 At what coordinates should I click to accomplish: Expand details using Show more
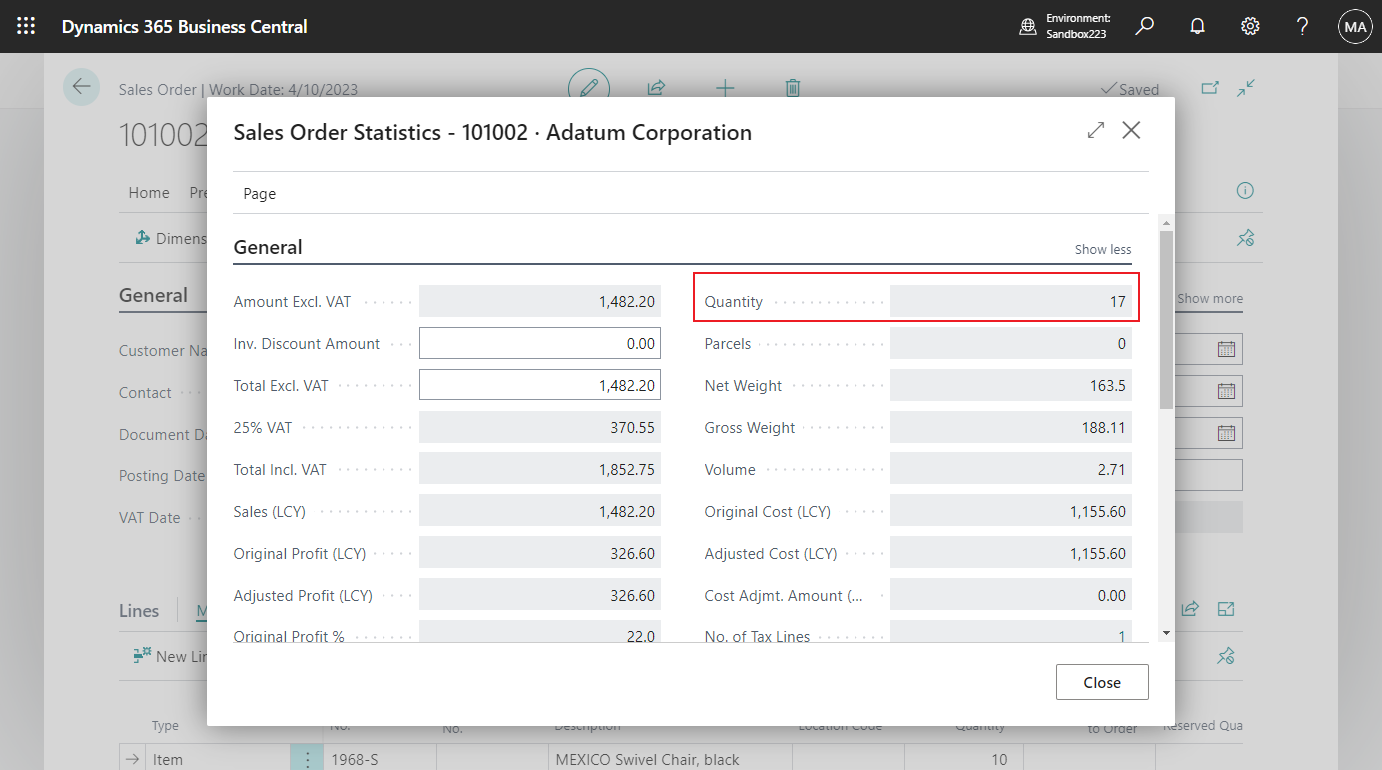[x=1208, y=298]
